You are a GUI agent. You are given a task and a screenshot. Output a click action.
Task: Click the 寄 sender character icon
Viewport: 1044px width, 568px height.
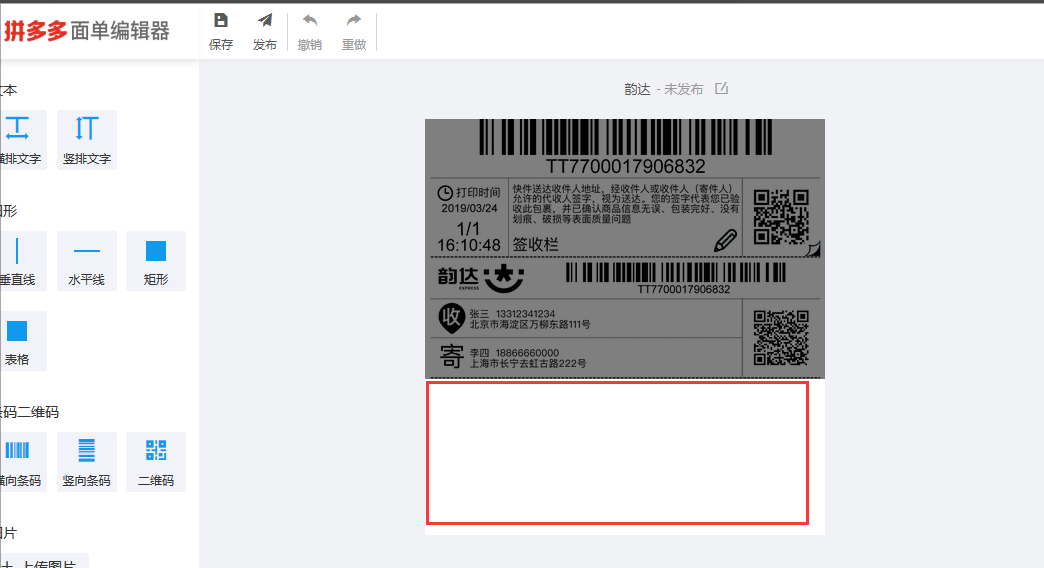coord(451,357)
